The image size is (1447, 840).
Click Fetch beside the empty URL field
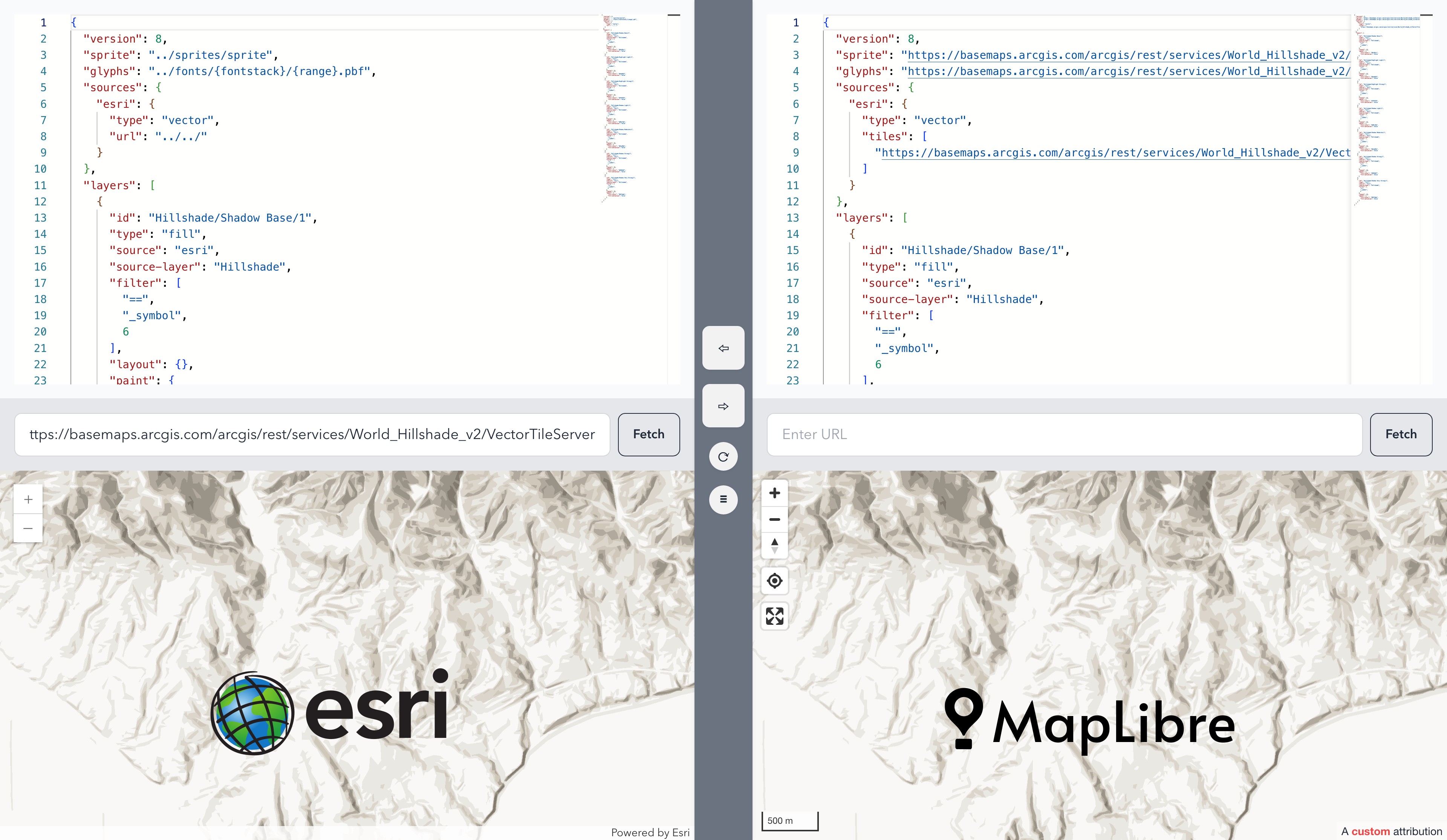coord(1401,435)
